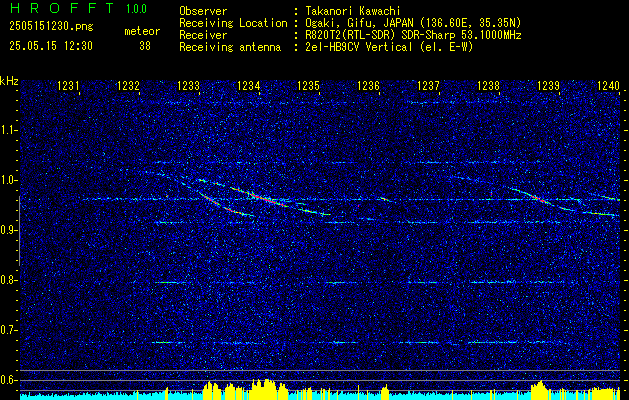Click the 1239 time marker
The width and height of the screenshot is (629, 400).
click(x=548, y=85)
